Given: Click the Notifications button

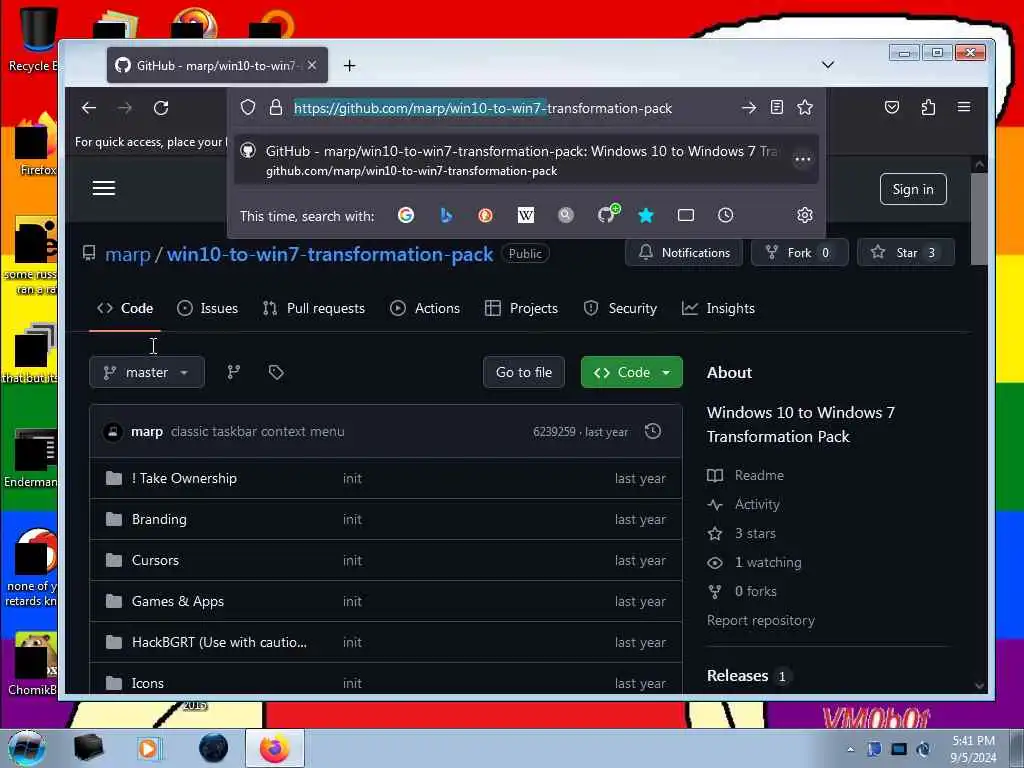Looking at the screenshot, I should pos(684,253).
